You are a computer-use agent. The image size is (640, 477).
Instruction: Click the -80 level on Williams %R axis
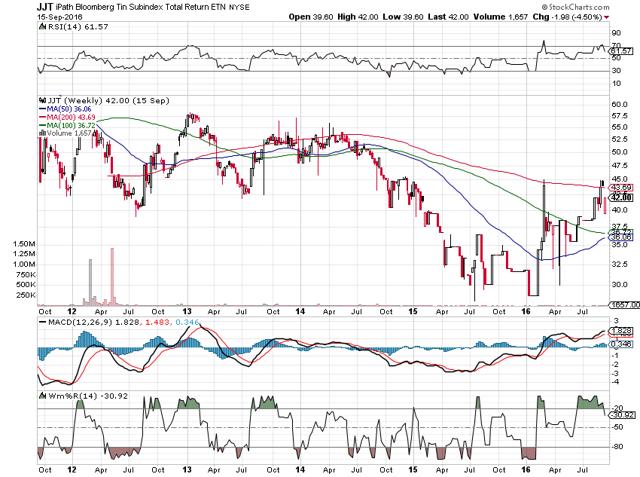(x=616, y=447)
